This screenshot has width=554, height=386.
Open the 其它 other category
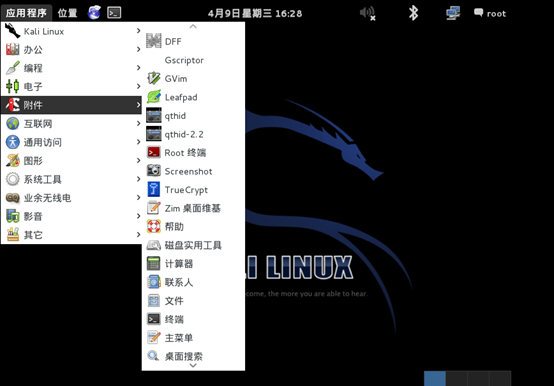coord(71,234)
